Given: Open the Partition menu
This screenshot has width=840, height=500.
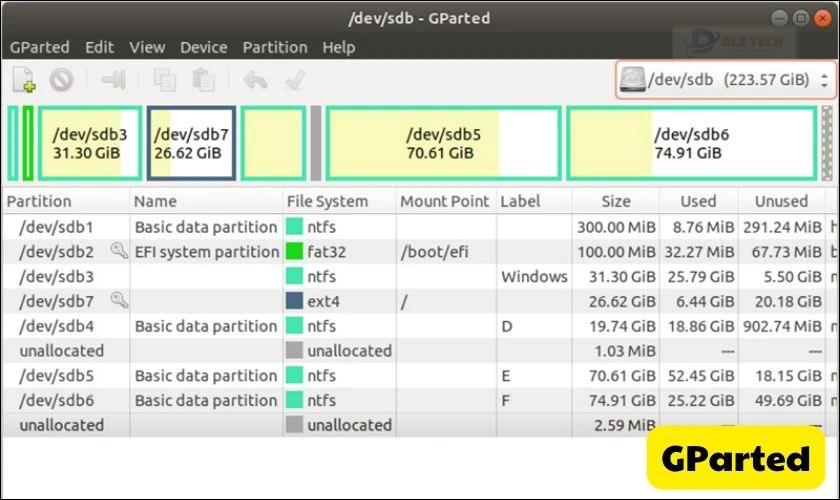Looking at the screenshot, I should click(275, 47).
